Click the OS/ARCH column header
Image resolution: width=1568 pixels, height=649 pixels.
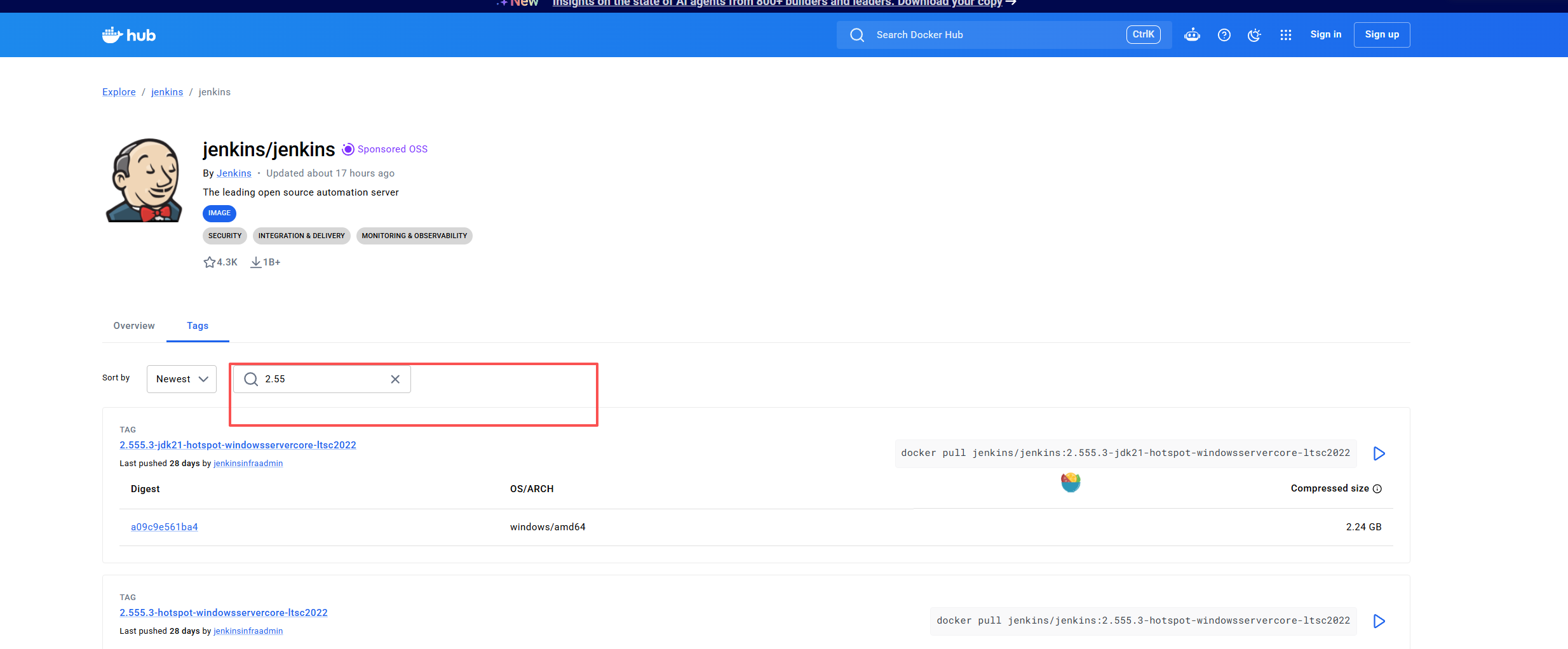(532, 489)
